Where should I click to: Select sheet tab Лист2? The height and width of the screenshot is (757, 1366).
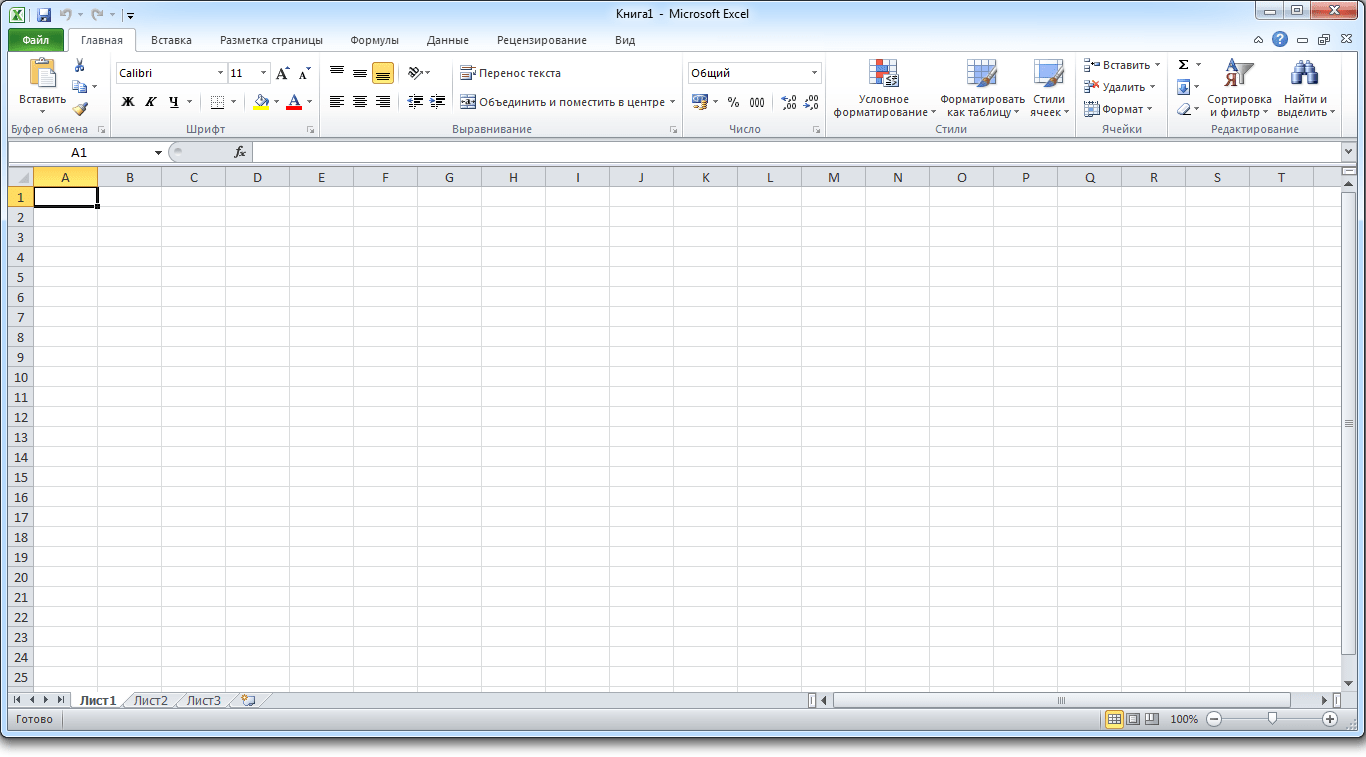151,701
